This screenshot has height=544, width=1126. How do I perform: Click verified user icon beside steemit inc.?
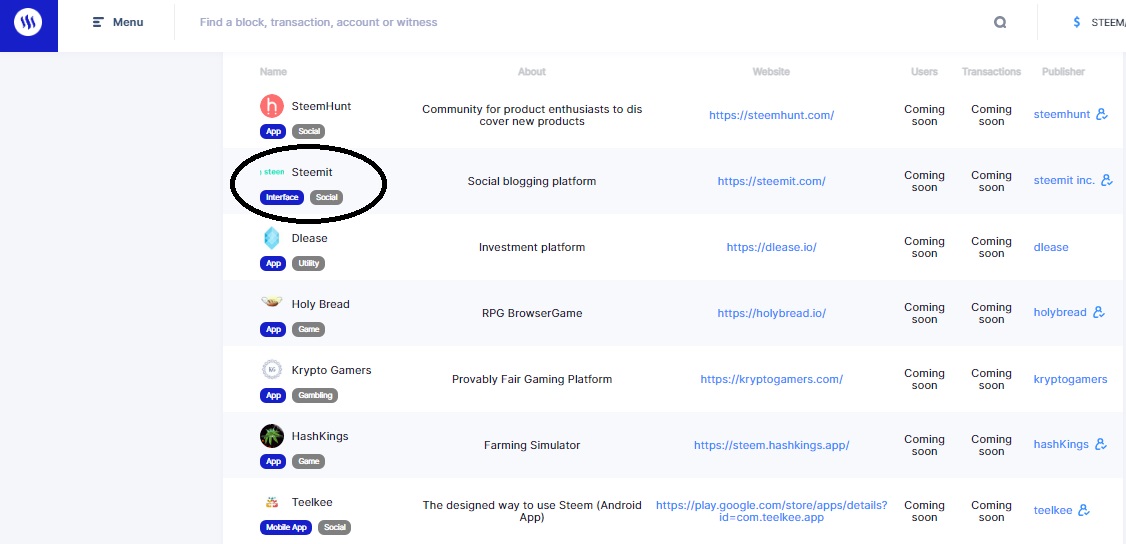click(1107, 180)
